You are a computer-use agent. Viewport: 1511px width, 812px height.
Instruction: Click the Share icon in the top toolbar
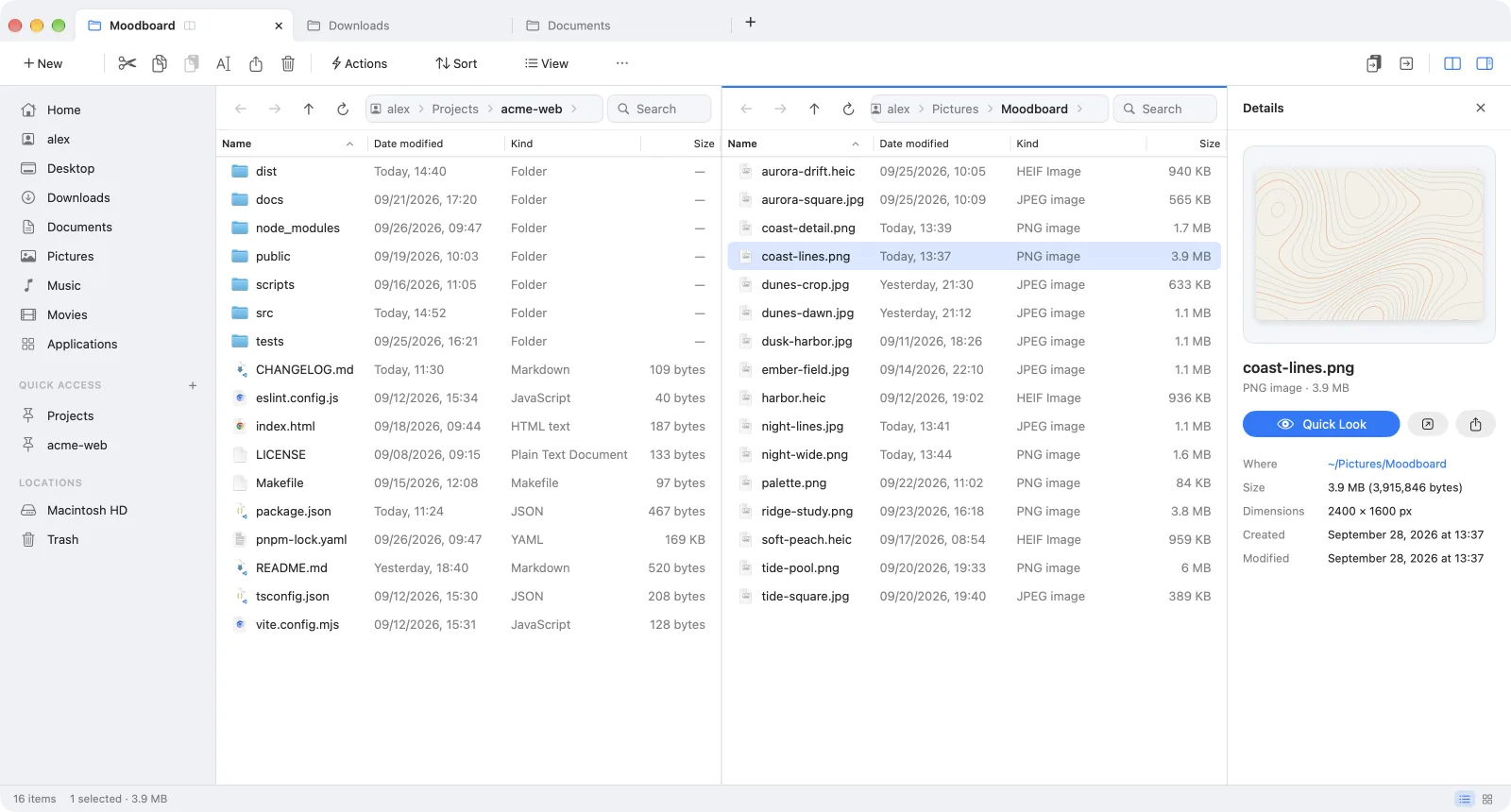256,63
